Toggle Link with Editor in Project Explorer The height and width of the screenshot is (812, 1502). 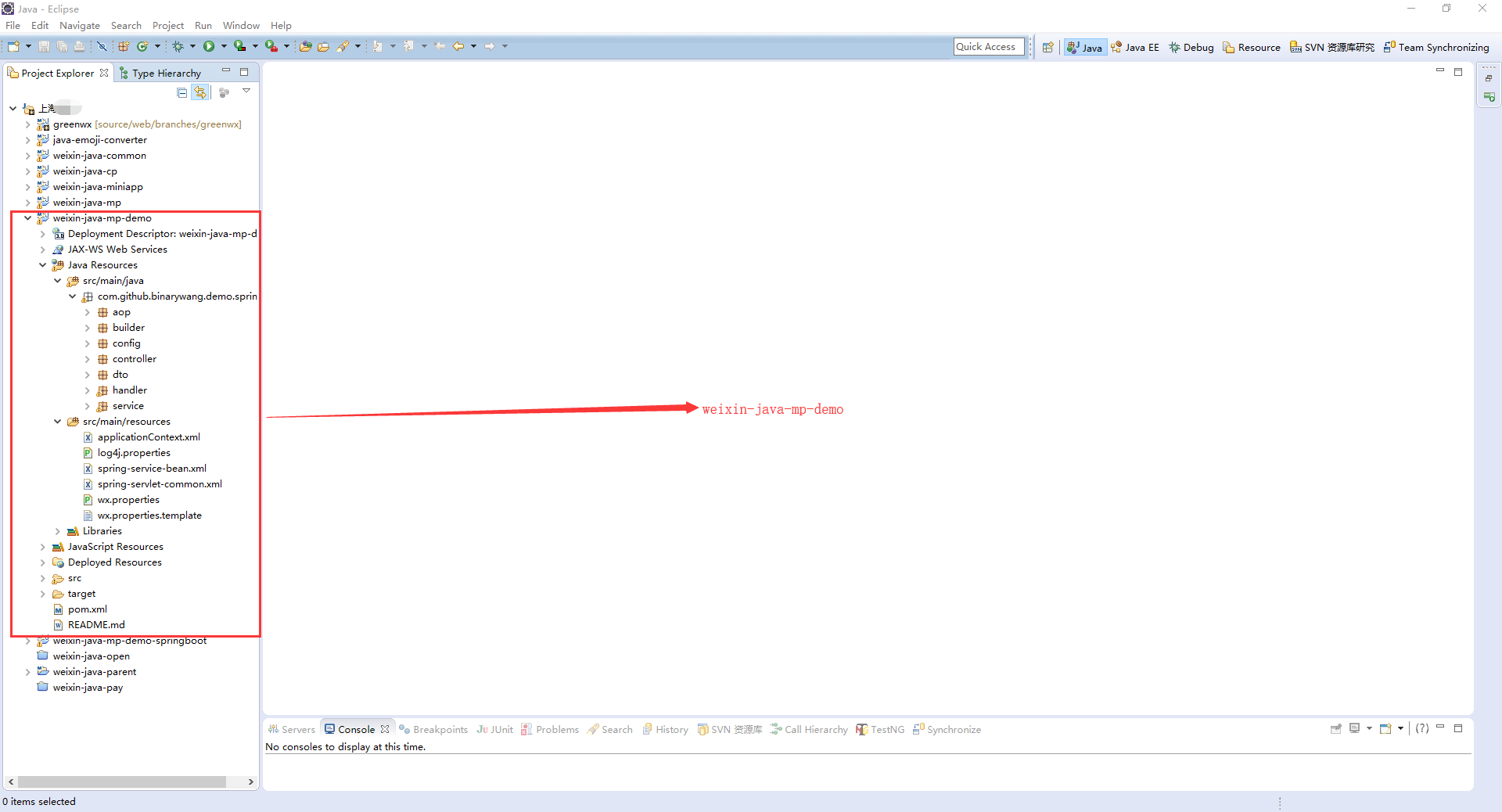click(200, 92)
